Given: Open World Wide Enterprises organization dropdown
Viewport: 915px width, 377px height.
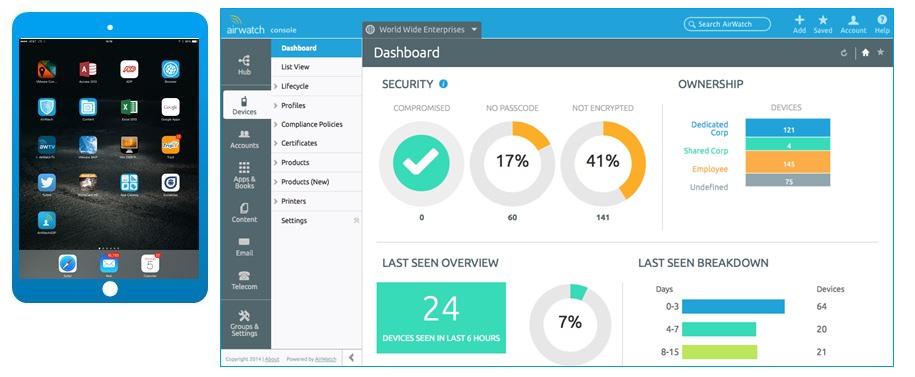Looking at the screenshot, I should pyautogui.click(x=422, y=30).
